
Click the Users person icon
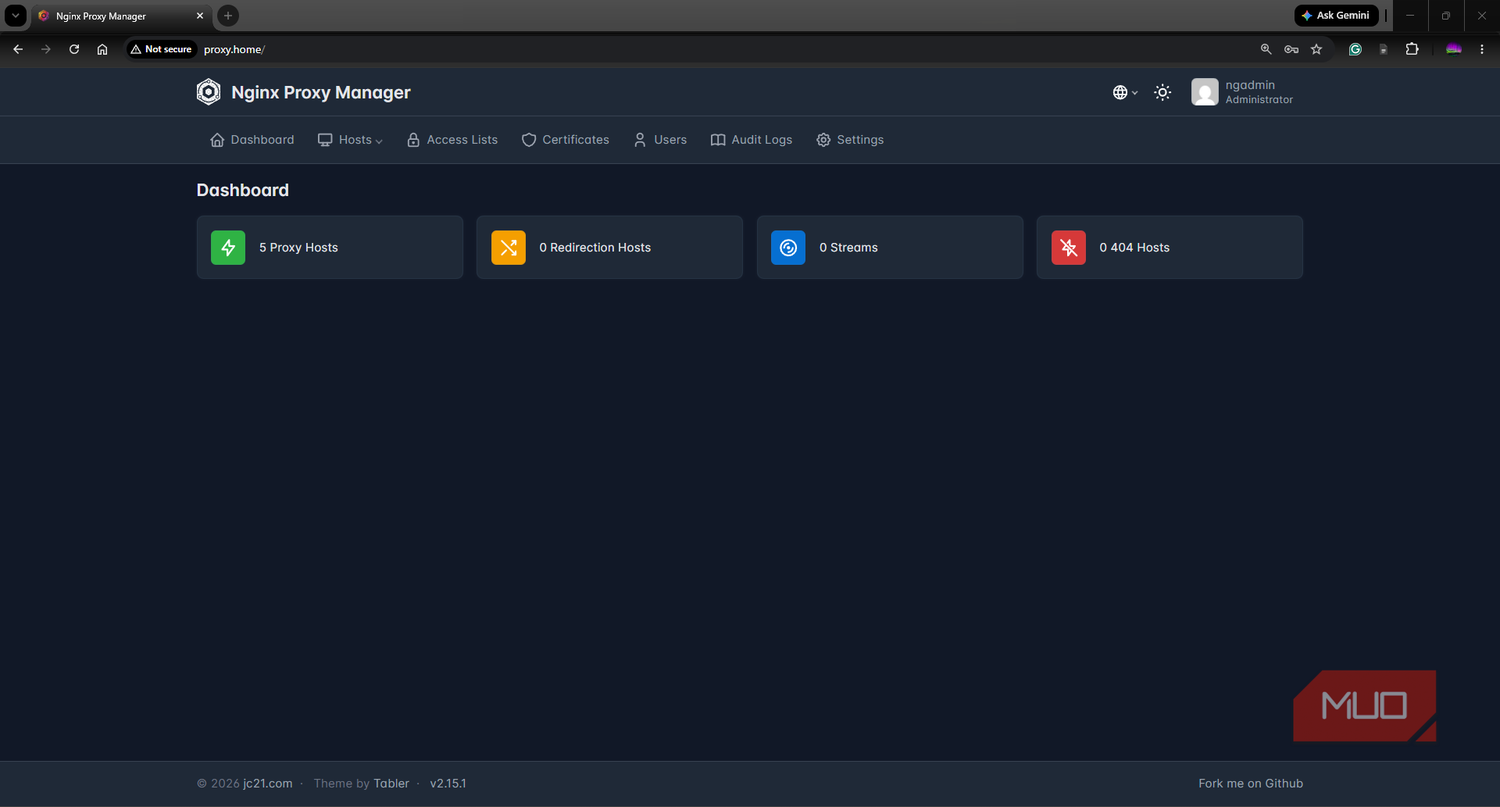640,140
